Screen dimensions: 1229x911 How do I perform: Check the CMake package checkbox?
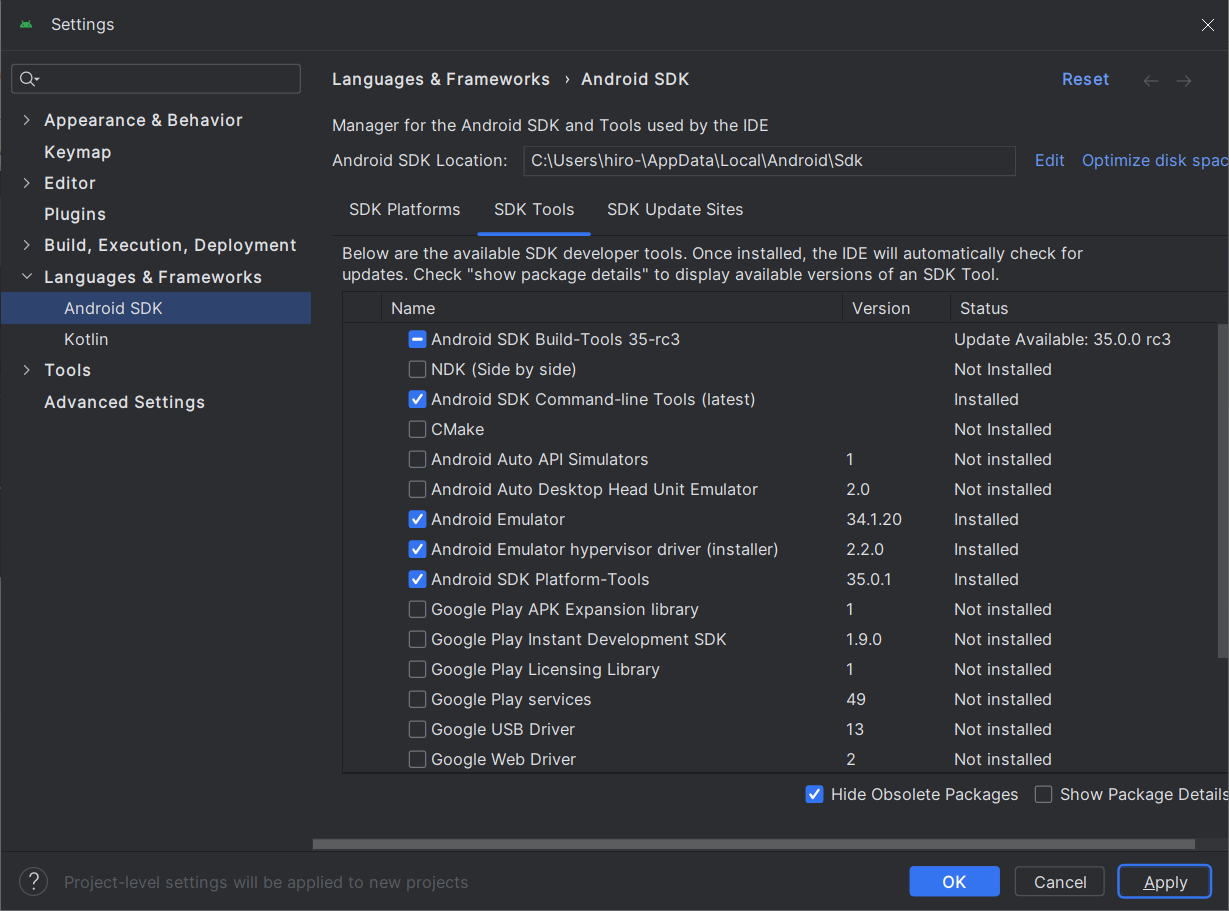pos(418,429)
